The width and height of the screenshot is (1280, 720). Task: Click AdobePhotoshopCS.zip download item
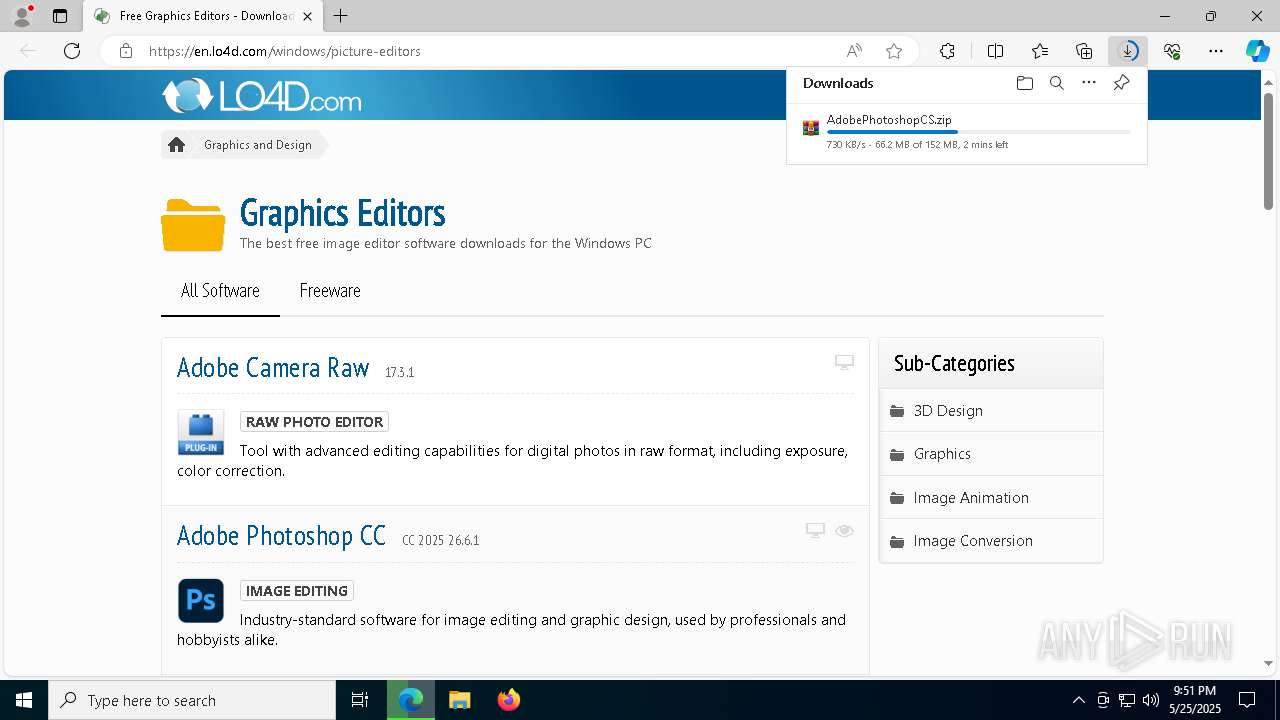click(967, 131)
